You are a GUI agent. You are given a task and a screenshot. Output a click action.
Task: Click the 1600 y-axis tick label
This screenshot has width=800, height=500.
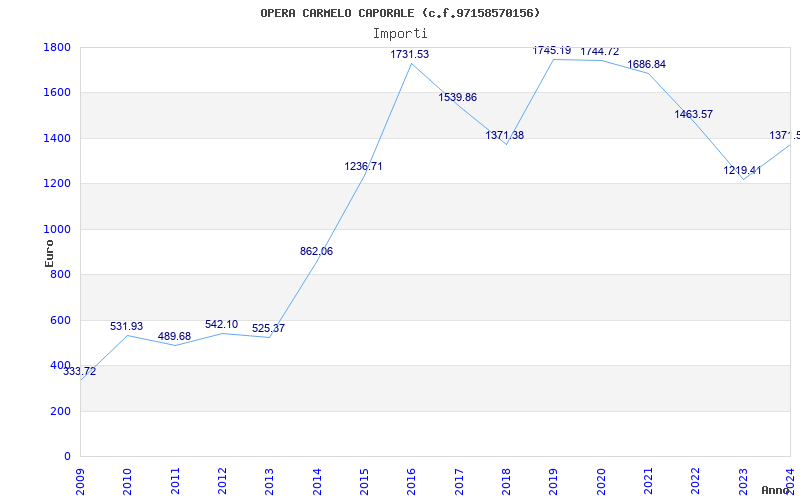click(x=57, y=93)
